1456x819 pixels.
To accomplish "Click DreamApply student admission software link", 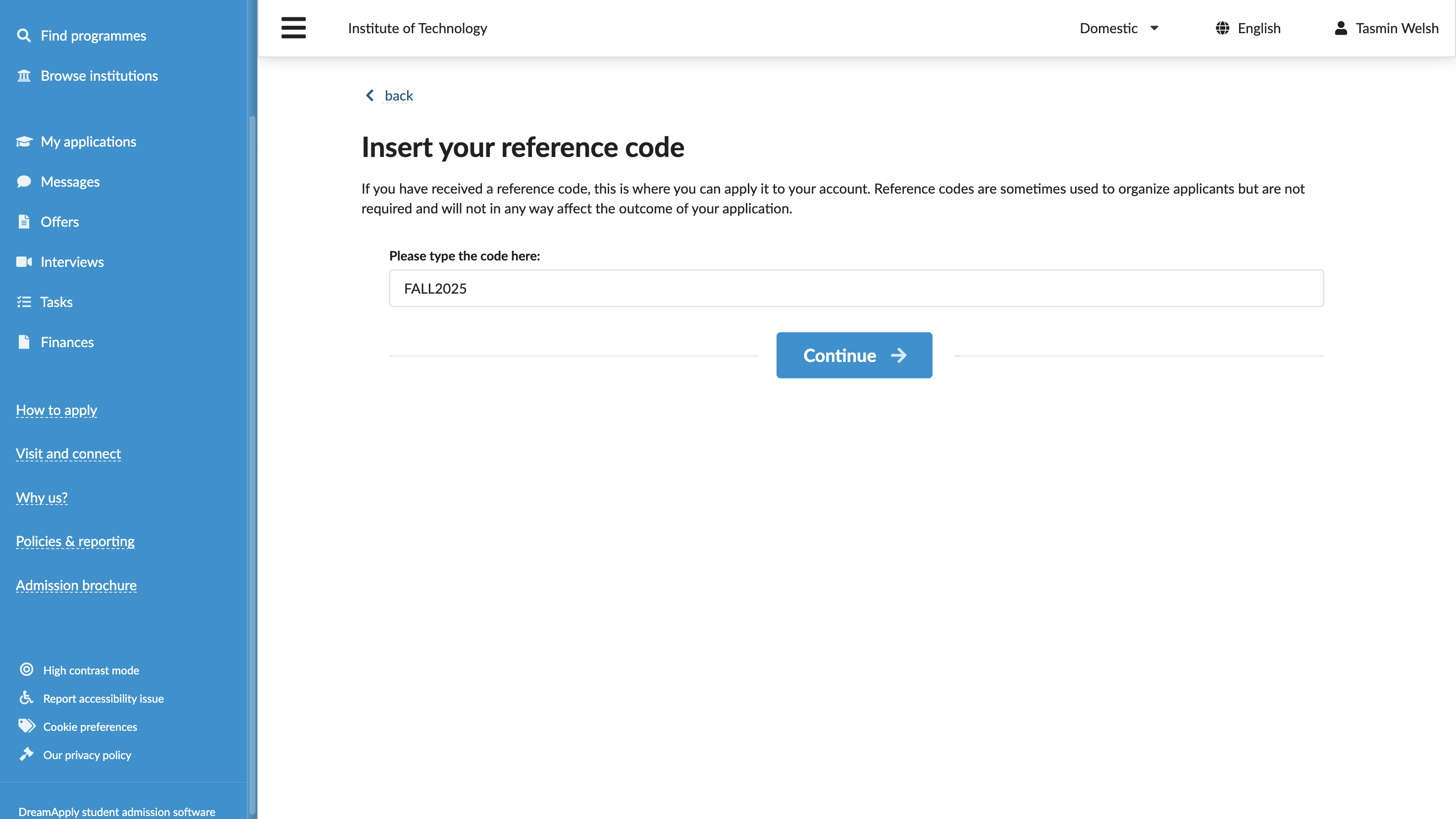I will point(116,812).
